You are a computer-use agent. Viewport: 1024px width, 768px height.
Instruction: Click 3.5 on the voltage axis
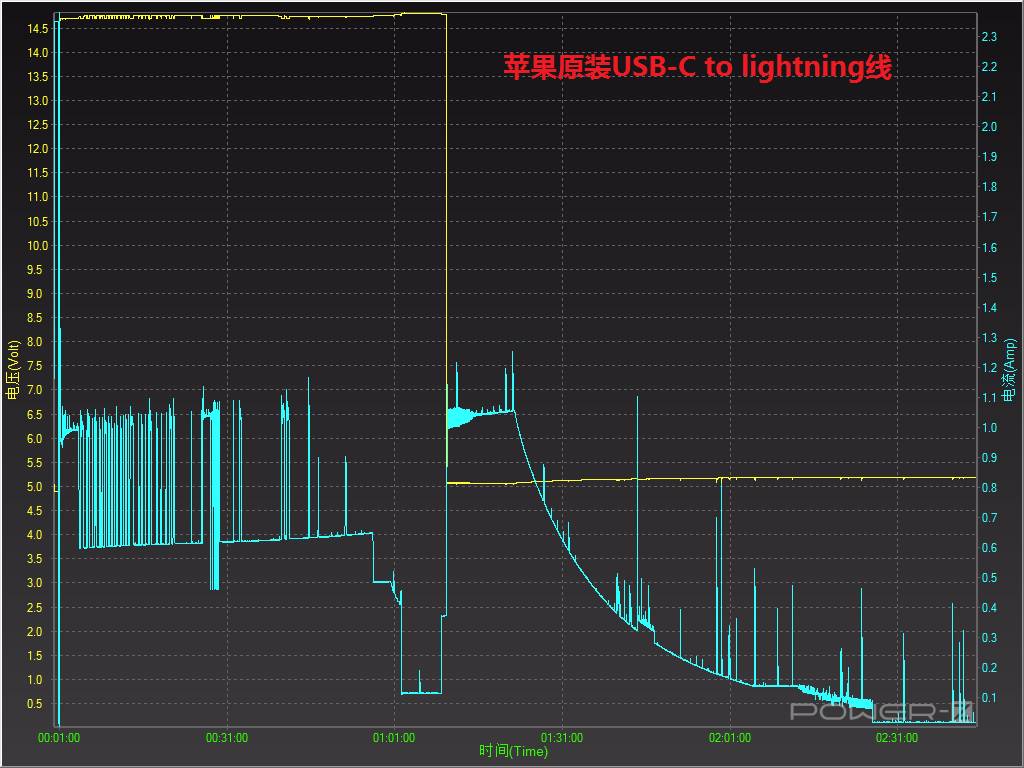coord(35,559)
